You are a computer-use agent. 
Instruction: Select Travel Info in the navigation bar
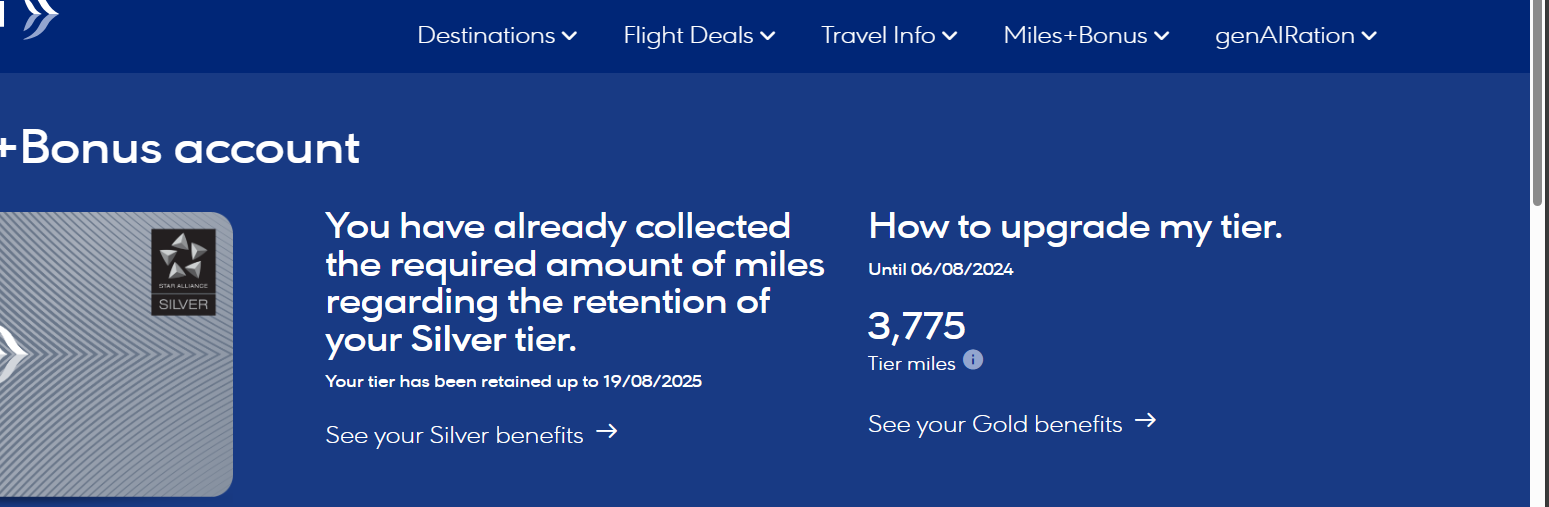point(878,36)
